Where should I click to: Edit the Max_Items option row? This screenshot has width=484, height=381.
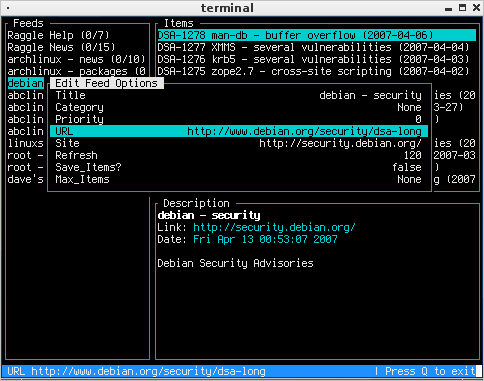239,179
